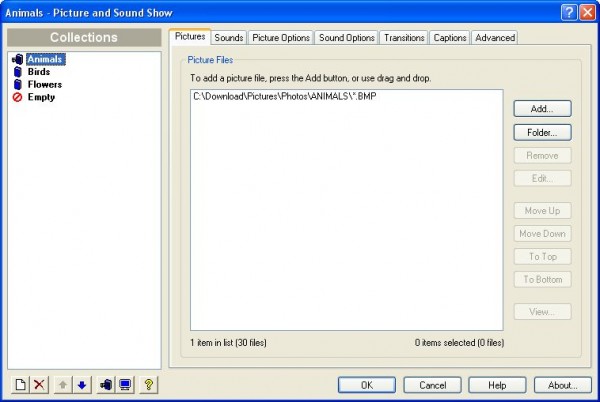Open the About... dialog button
The width and height of the screenshot is (600, 402).
point(562,385)
